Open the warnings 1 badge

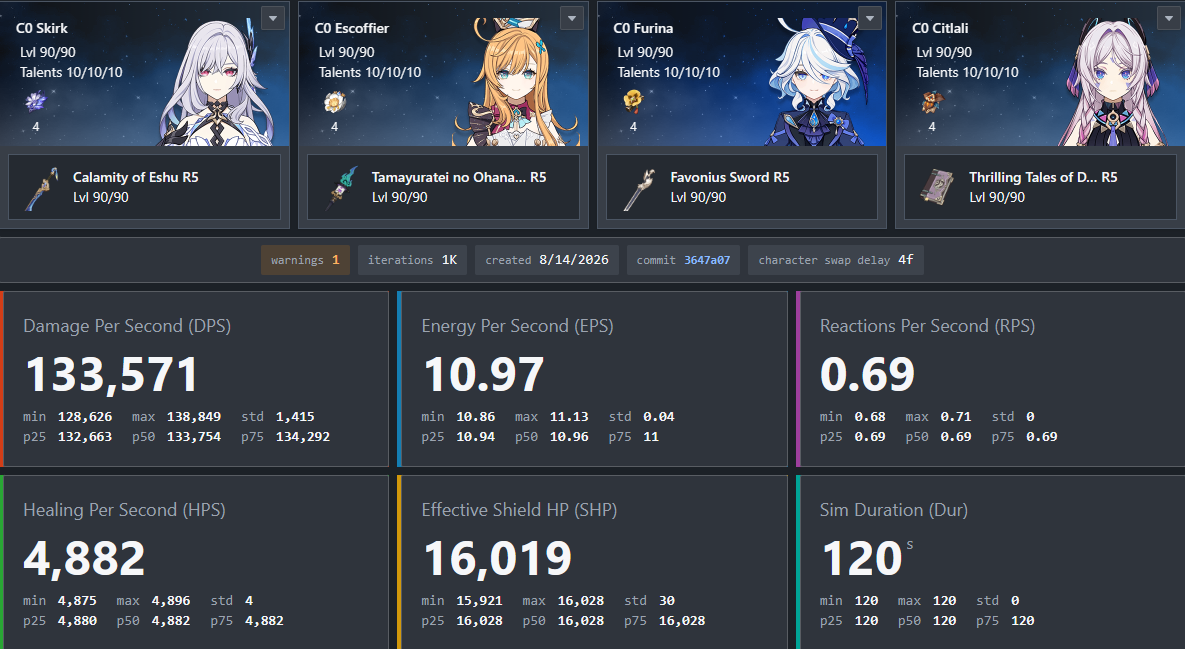point(305,260)
